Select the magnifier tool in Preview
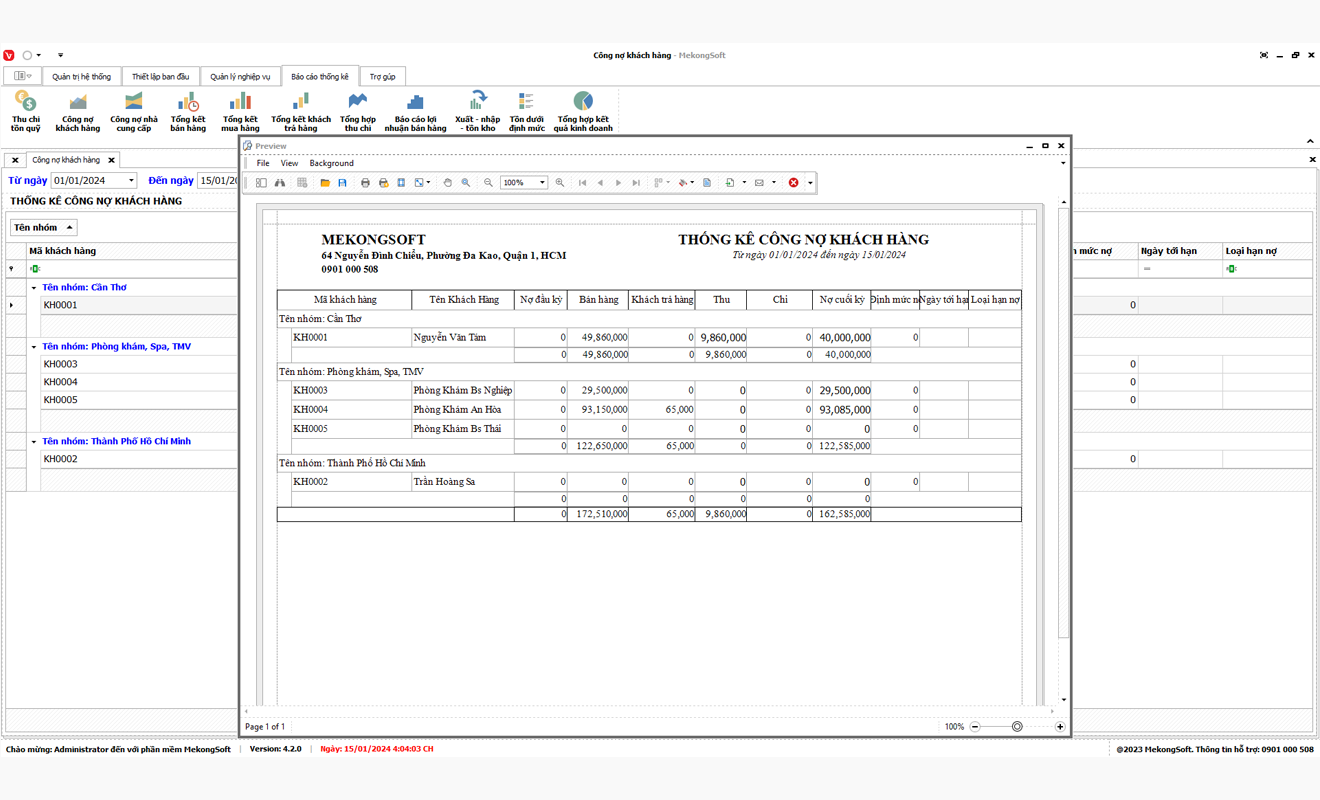The image size is (1320, 800). [x=466, y=183]
